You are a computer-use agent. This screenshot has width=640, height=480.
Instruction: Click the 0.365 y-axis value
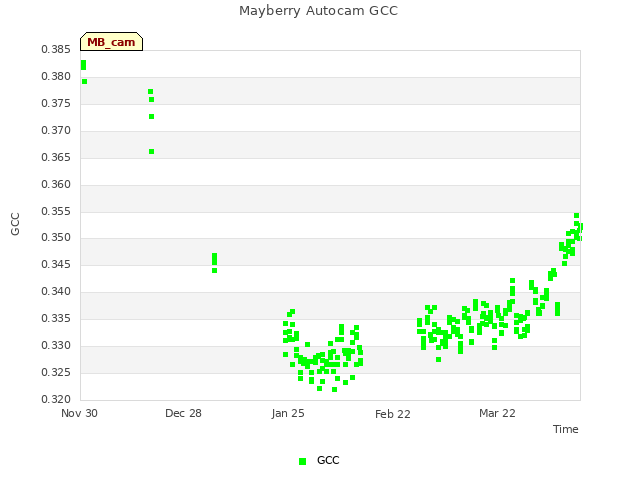56,158
